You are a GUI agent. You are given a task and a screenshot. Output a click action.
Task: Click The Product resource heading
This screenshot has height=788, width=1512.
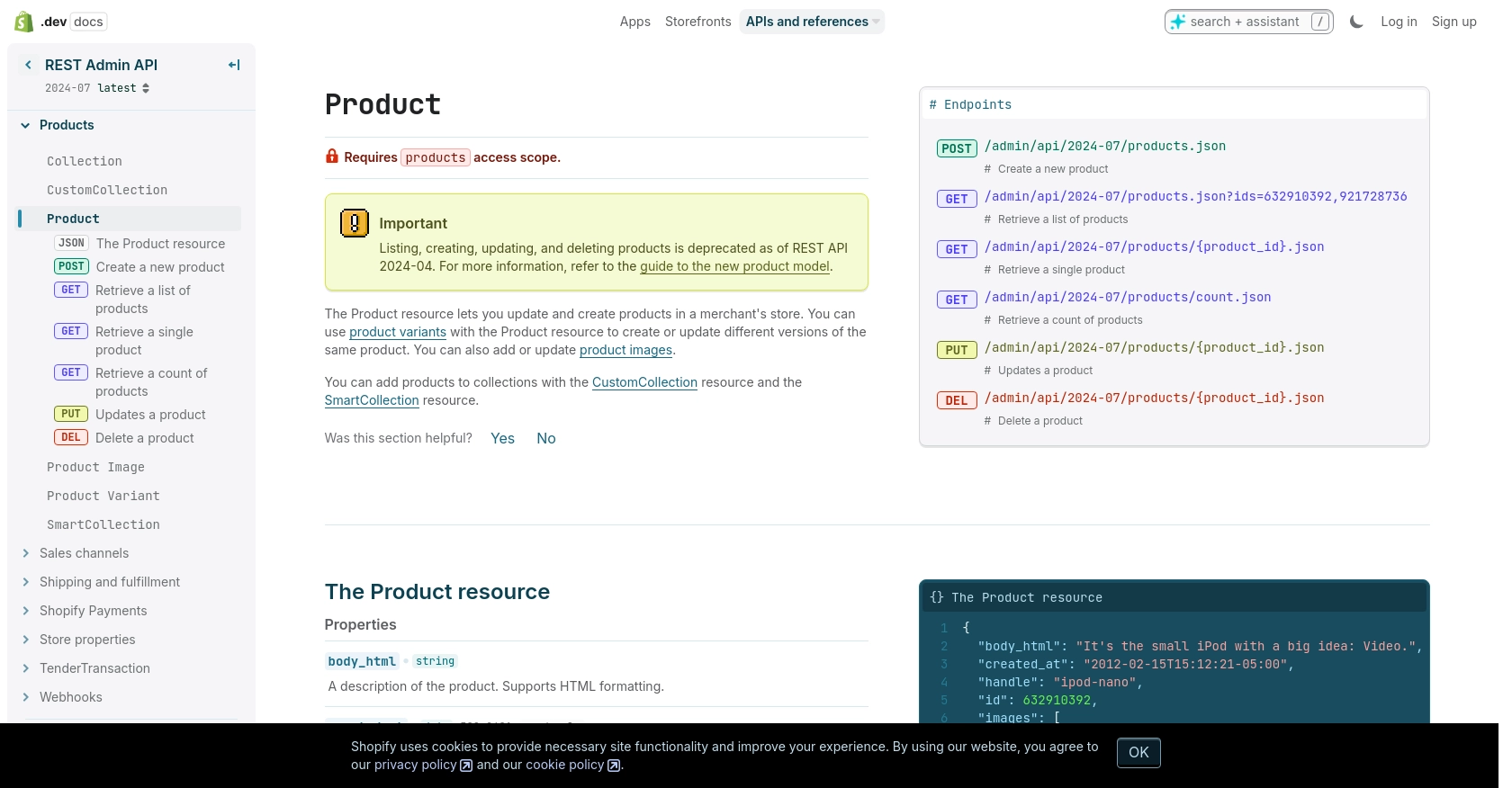[x=437, y=592]
